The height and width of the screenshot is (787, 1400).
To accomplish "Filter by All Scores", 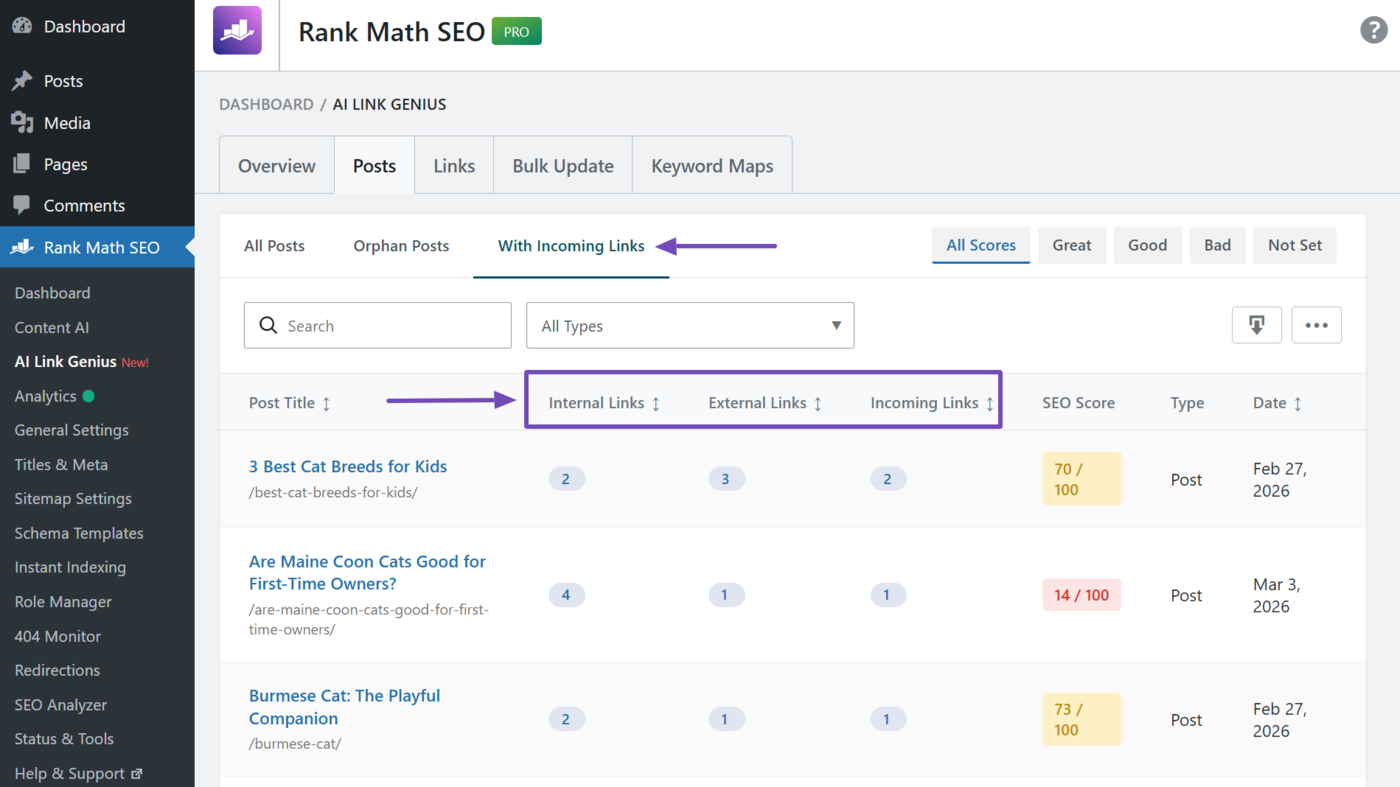I will 981,245.
